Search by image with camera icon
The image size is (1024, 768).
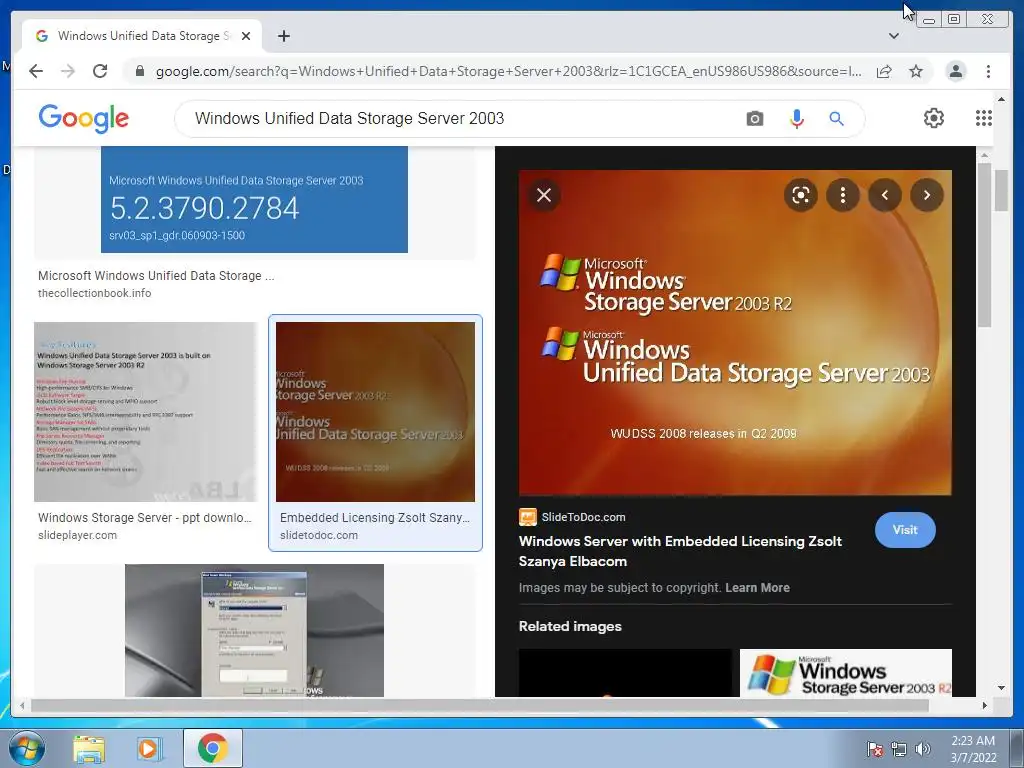pos(754,118)
